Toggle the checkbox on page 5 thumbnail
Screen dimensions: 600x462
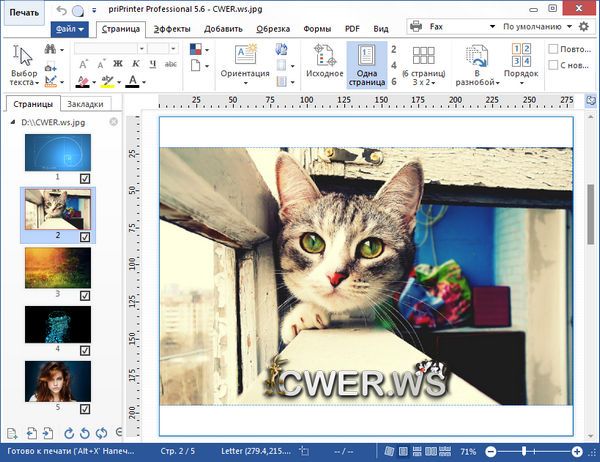85,407
